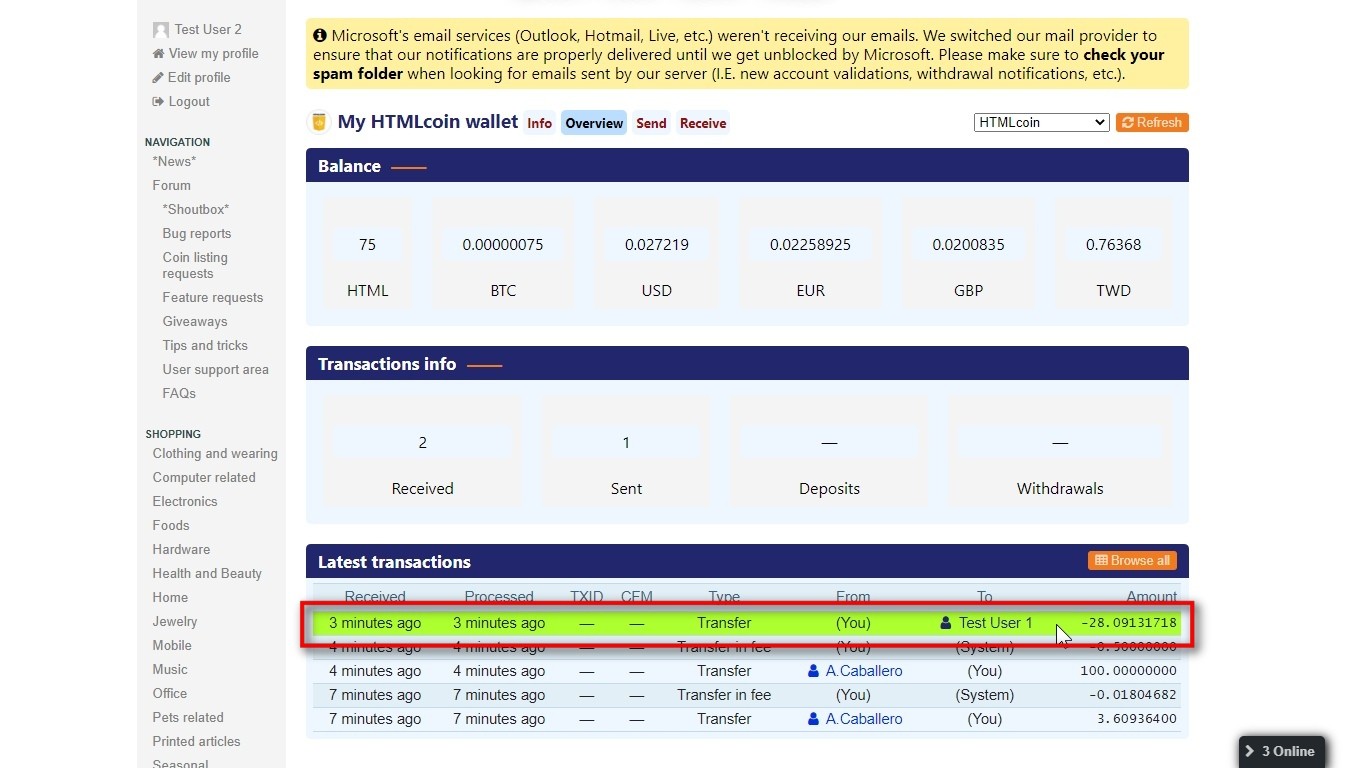Viewport: 1349px width, 768px height.
Task: Browse the Electronics shopping category
Action: coord(185,502)
